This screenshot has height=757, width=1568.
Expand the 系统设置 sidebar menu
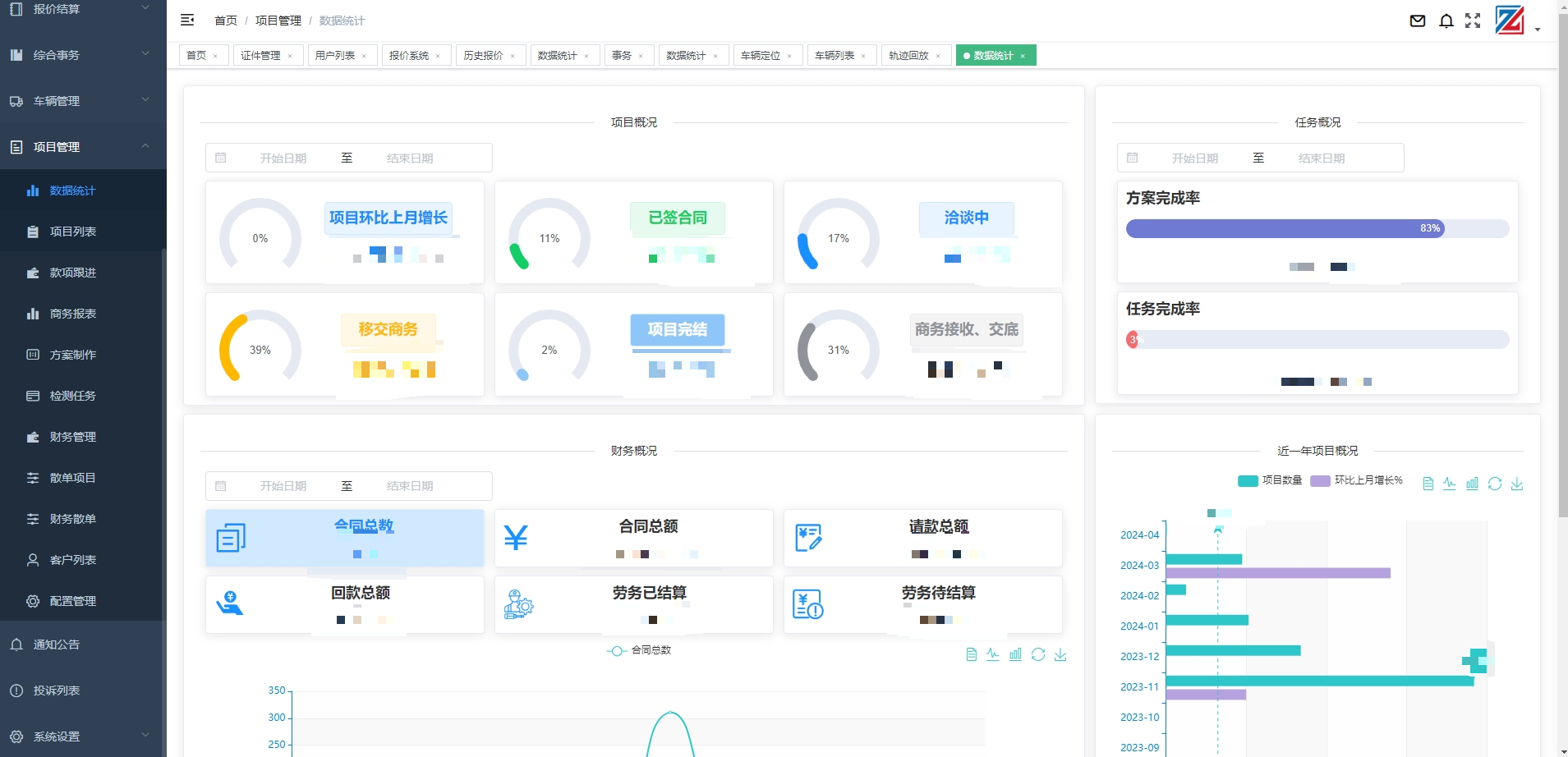83,736
